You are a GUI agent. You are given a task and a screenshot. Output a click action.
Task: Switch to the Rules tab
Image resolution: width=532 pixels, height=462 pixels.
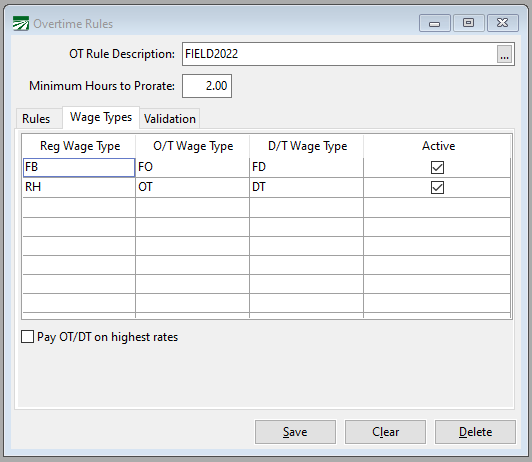pyautogui.click(x=36, y=119)
